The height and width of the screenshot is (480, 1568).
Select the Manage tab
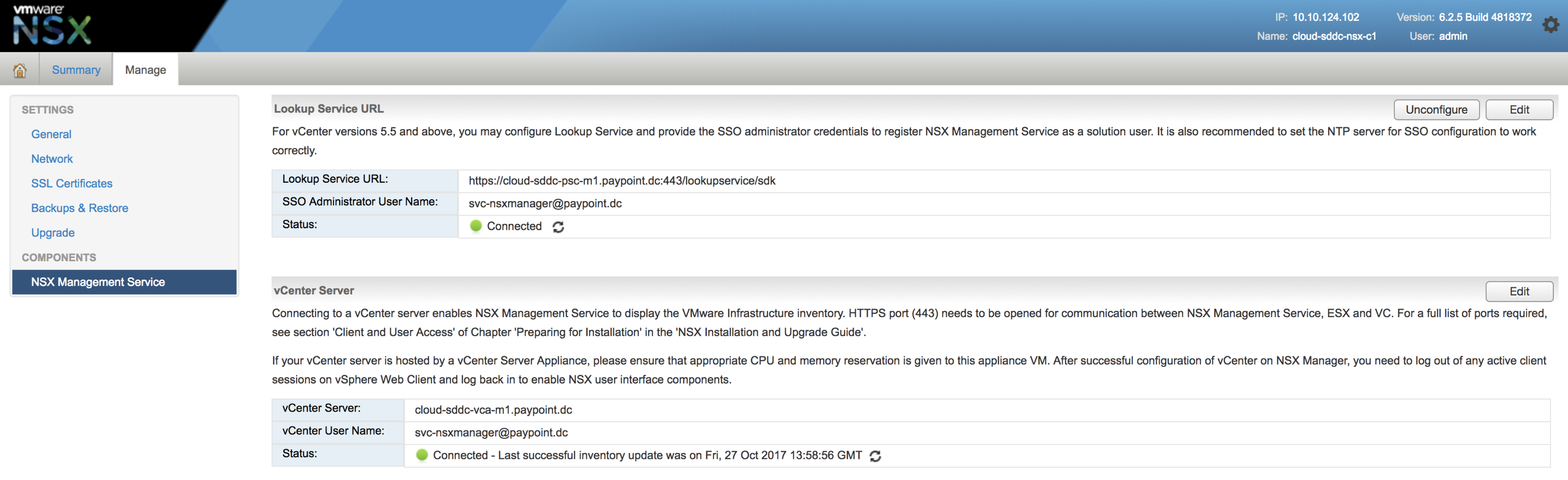(146, 70)
